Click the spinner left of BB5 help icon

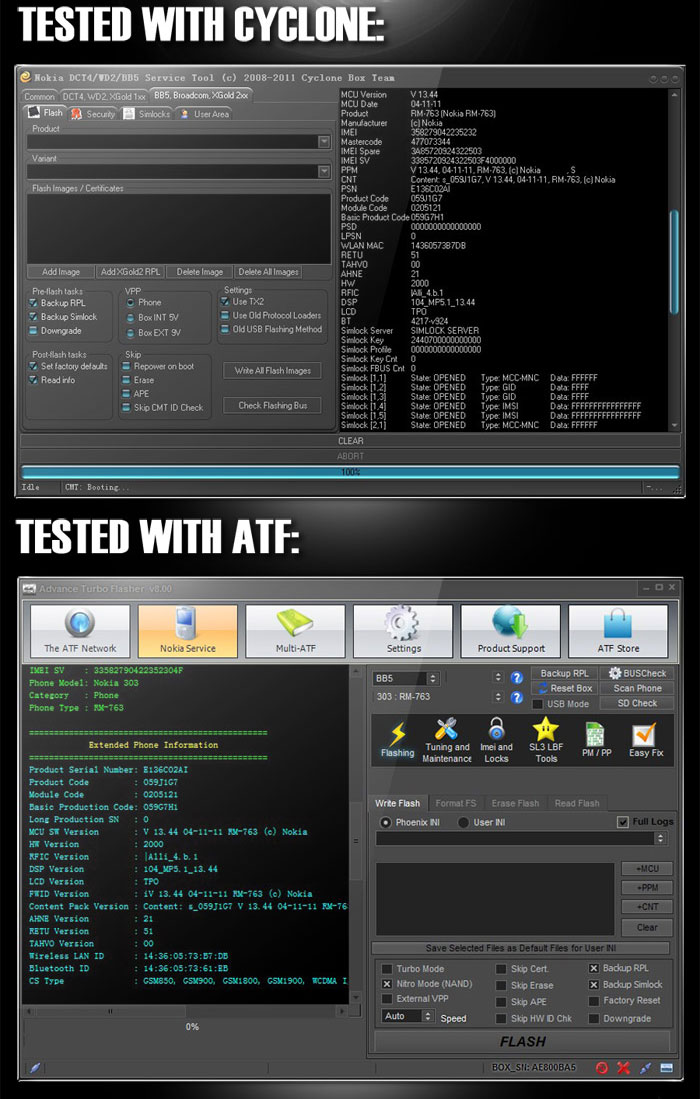coord(497,678)
